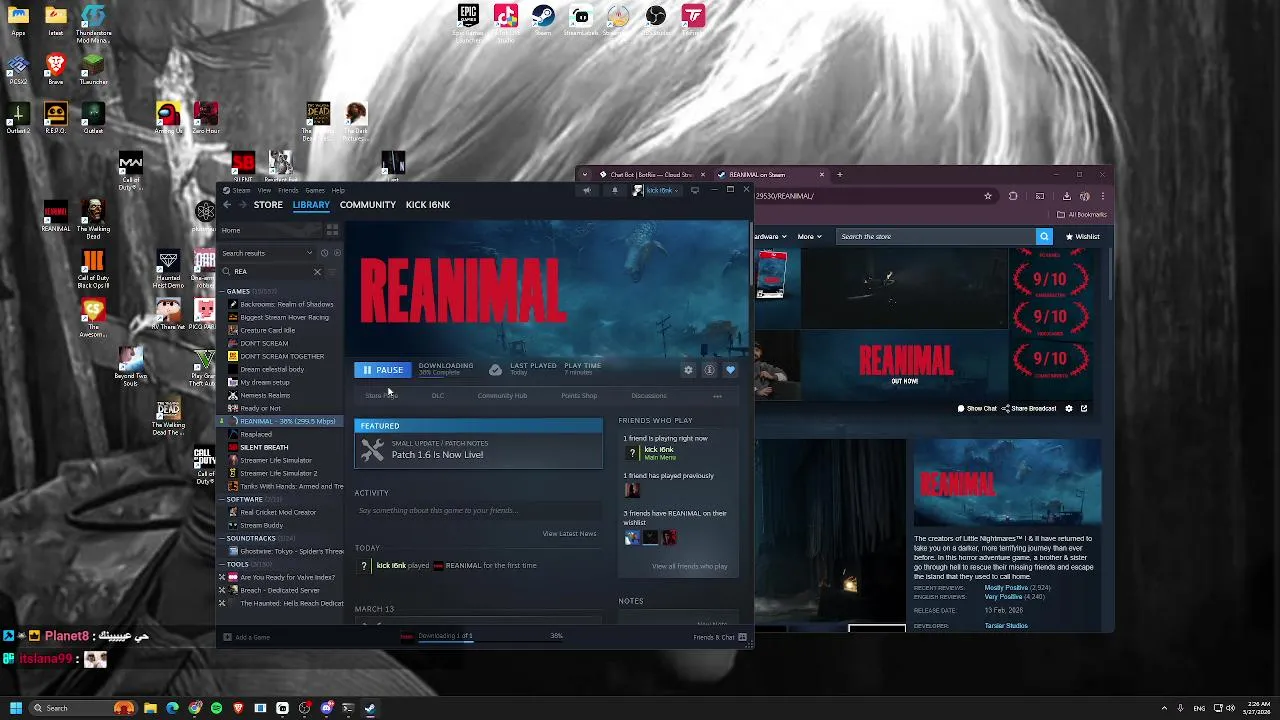Focus the library search field containing REA

click(270, 272)
